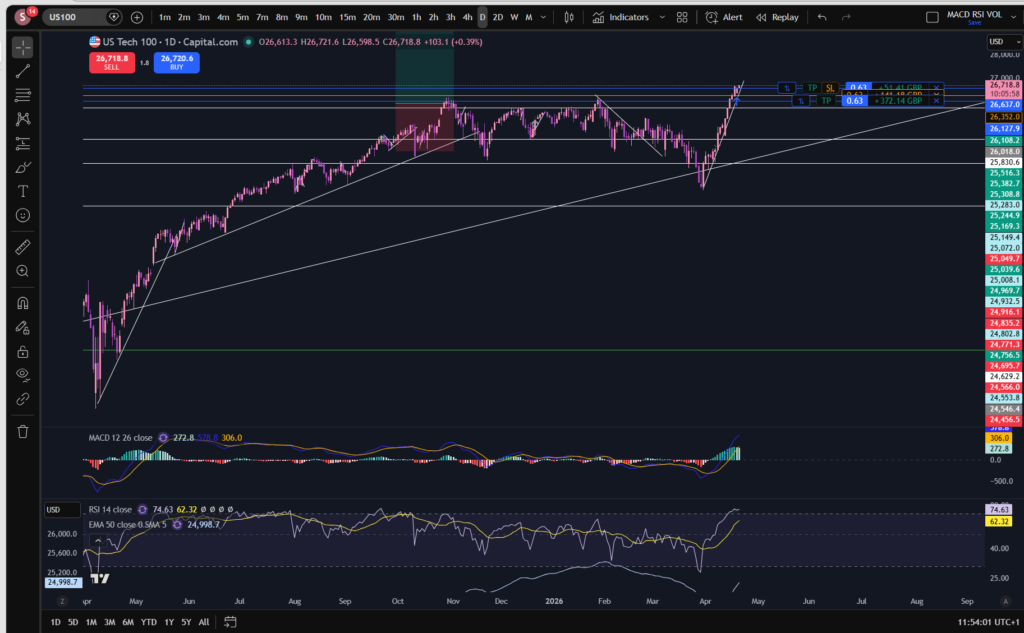Image resolution: width=1024 pixels, height=633 pixels.
Task: Click the US100 symbol search field
Action: tap(73, 17)
